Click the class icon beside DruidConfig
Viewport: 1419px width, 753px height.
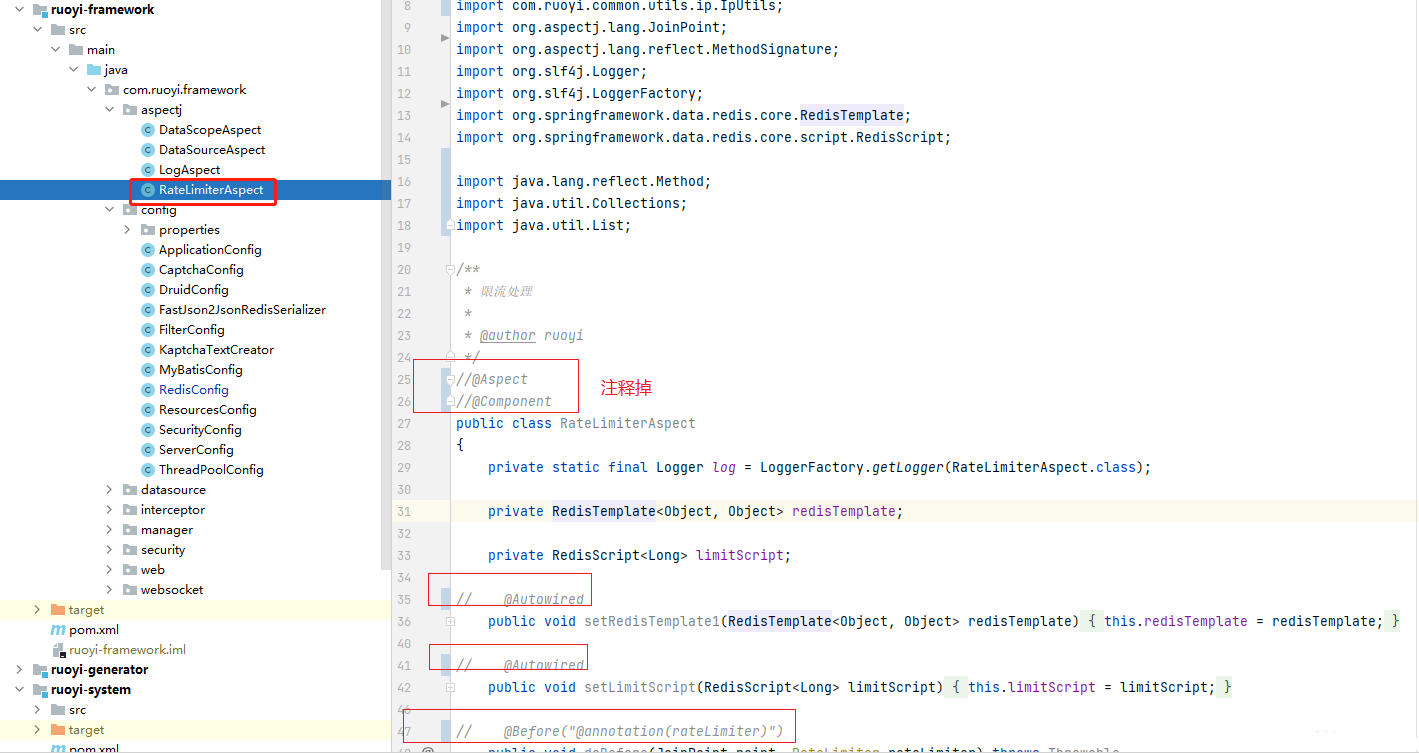tap(148, 290)
